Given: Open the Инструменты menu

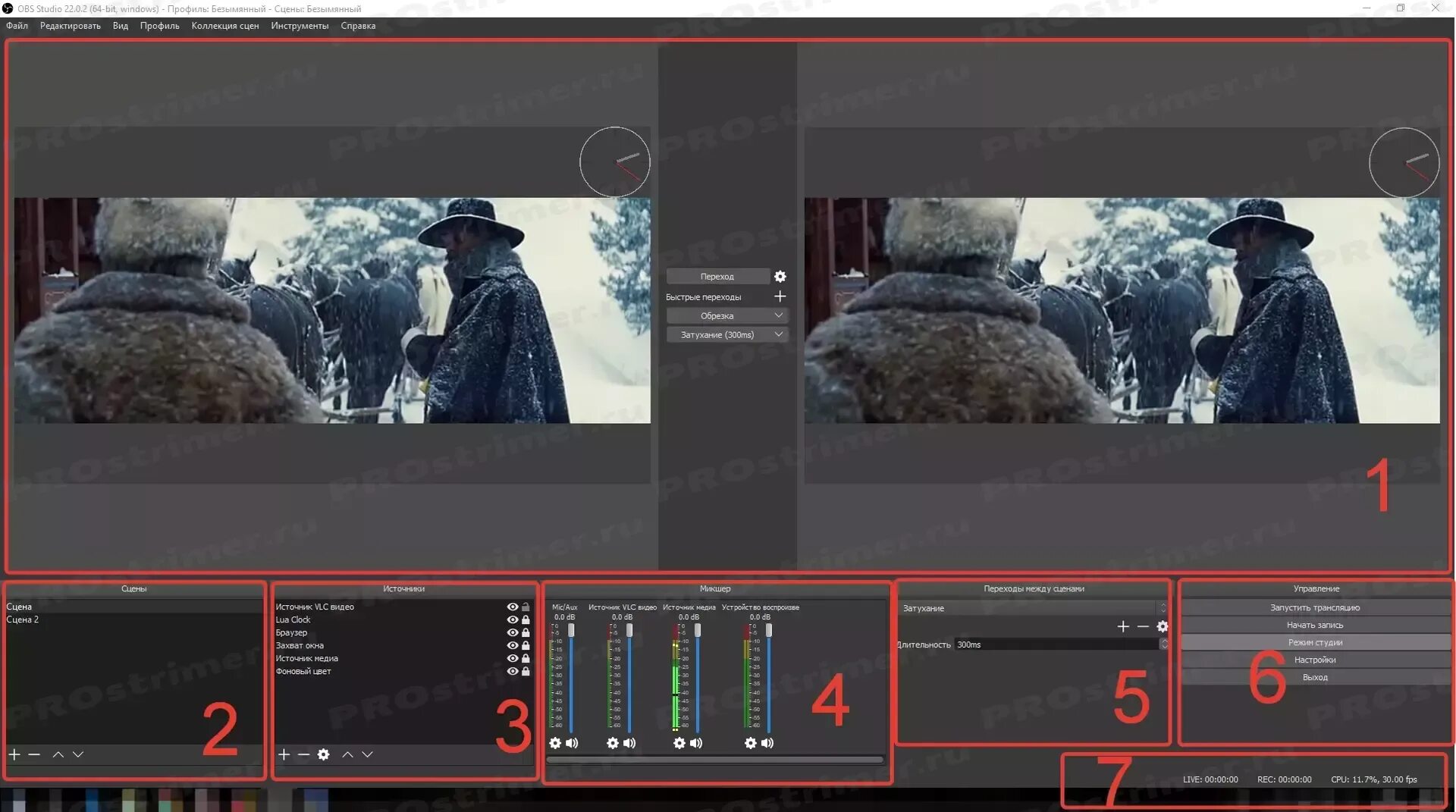Looking at the screenshot, I should pyautogui.click(x=300, y=26).
